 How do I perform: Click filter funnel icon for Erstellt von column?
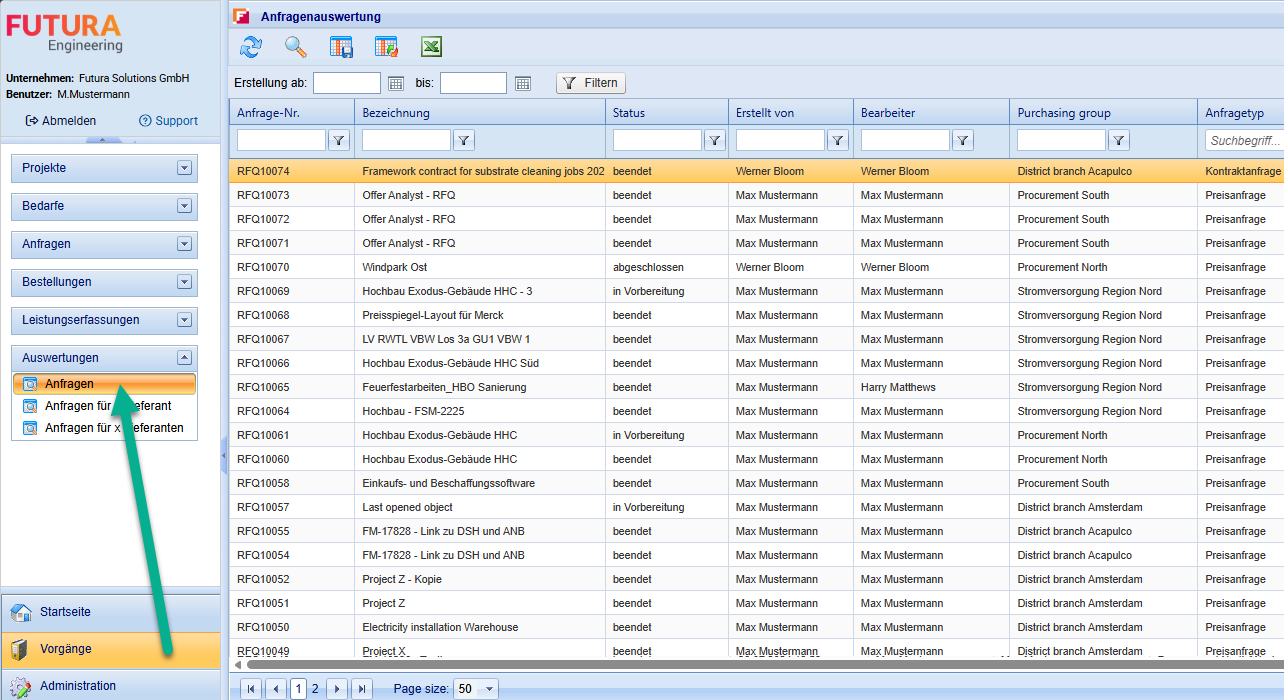pyautogui.click(x=838, y=140)
